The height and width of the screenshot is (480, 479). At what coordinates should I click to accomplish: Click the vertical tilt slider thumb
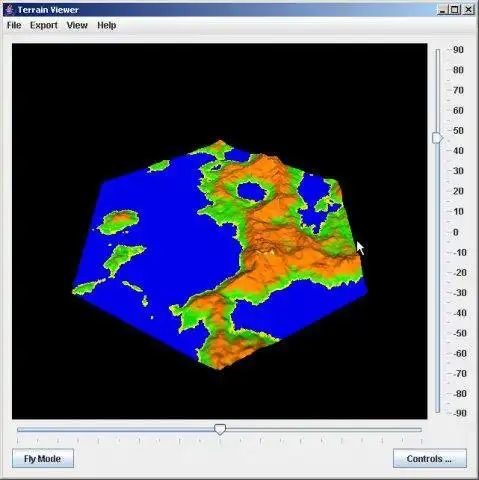click(438, 138)
